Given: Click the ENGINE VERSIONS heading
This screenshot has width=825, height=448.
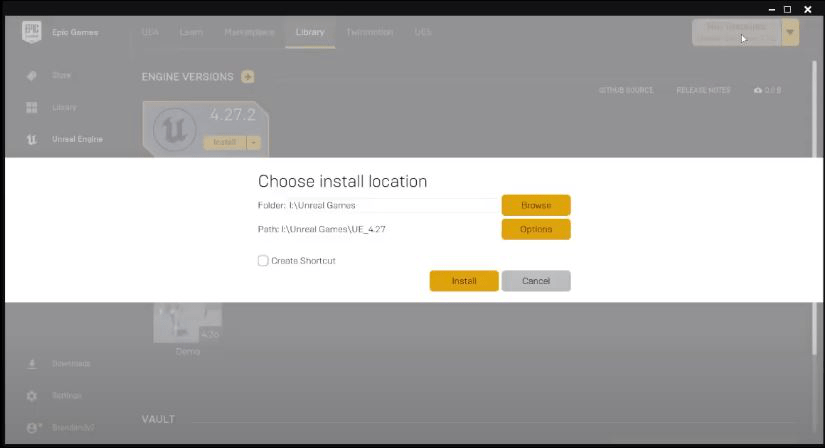Looking at the screenshot, I should [x=187, y=77].
